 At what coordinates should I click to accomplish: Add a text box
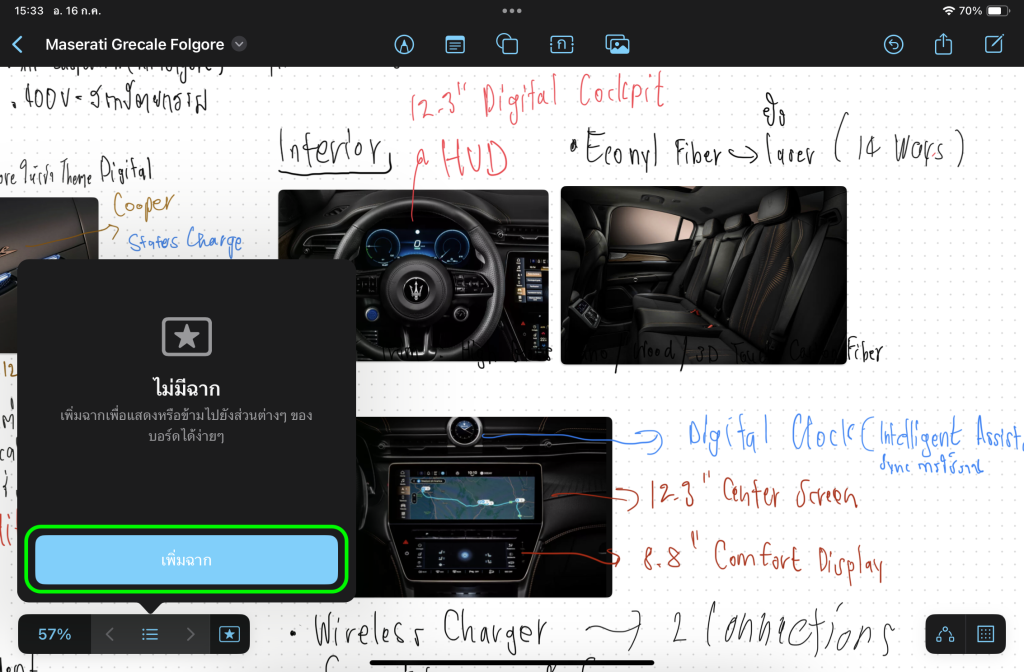click(x=561, y=44)
